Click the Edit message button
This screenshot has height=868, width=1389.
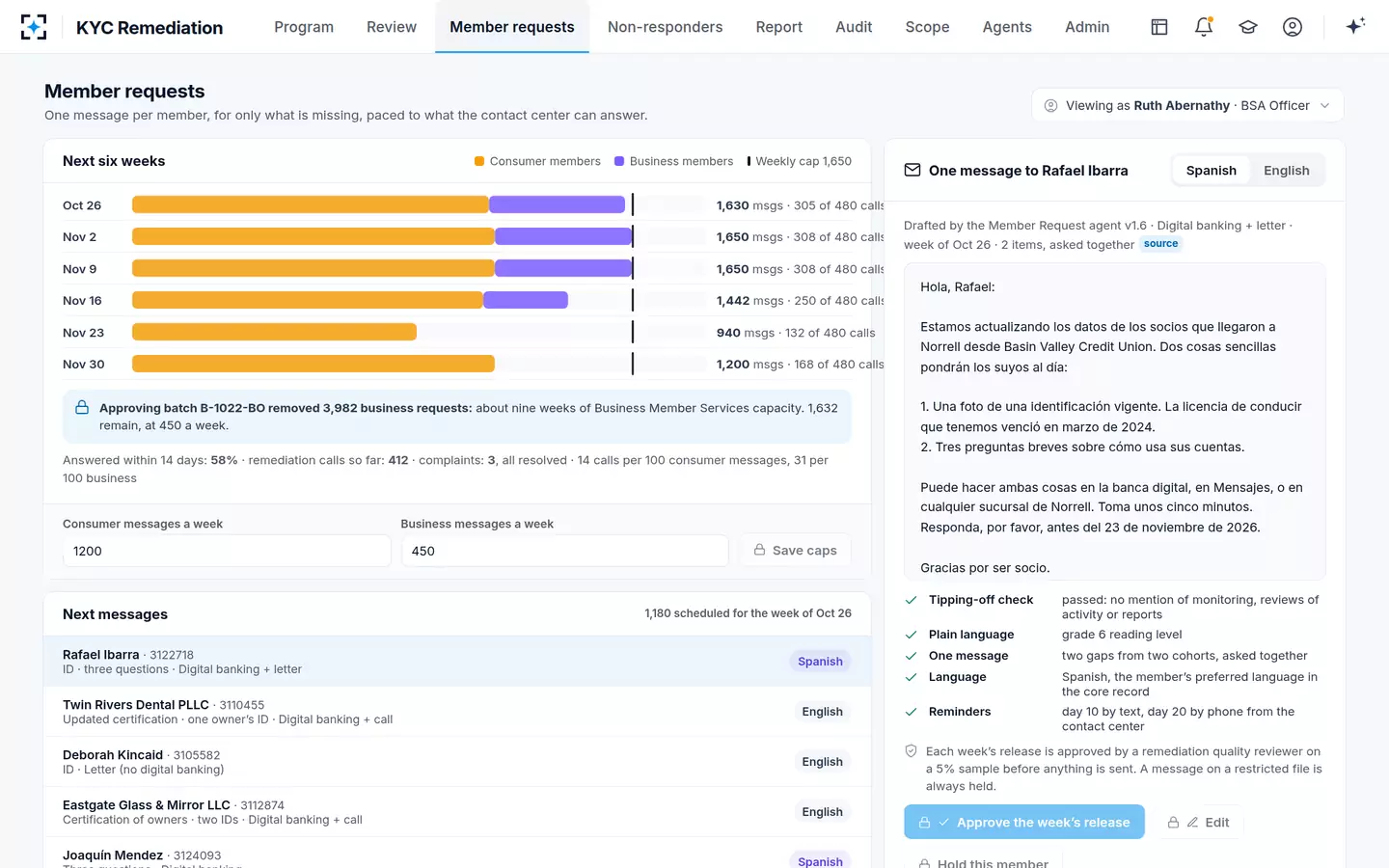tap(1198, 823)
